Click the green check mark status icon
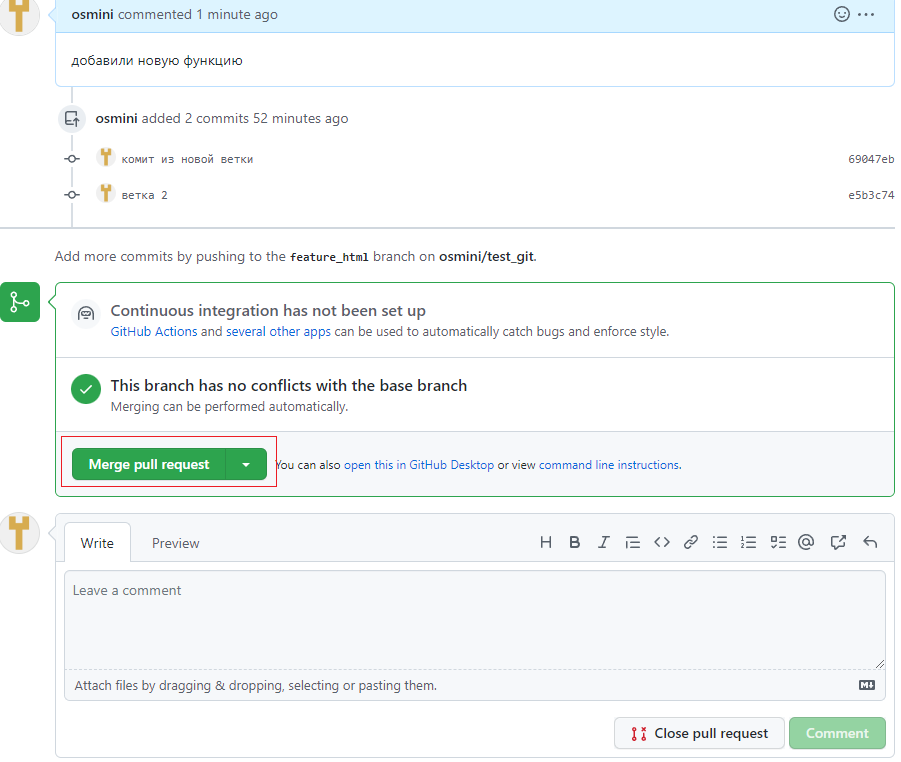Screen dimensions: 901x762 coord(86,389)
